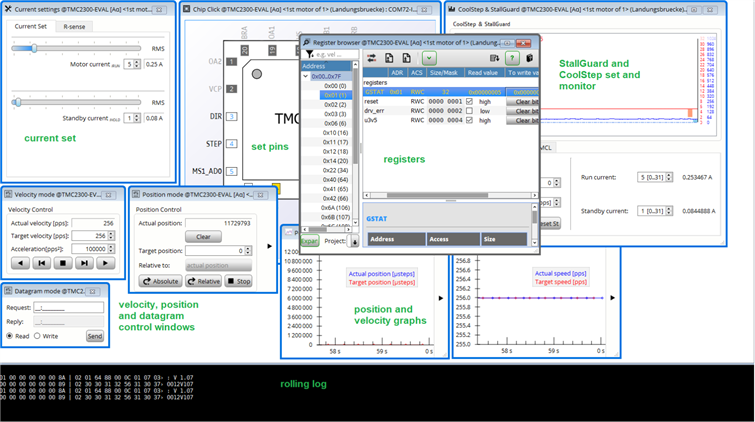The image size is (755, 422).
Task: Click the green help question-mark icon
Action: [x=512, y=59]
